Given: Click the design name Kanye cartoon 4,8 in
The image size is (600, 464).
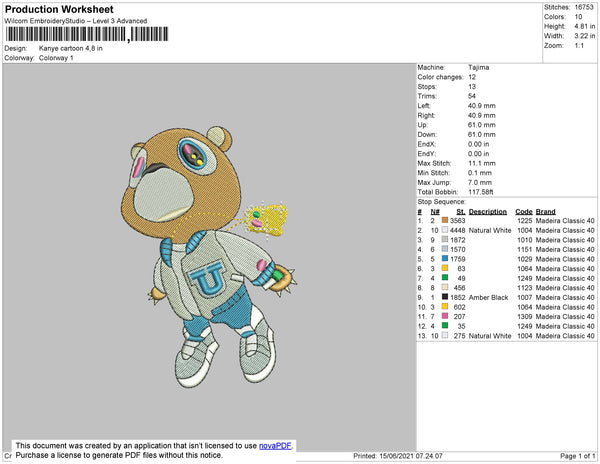Looking at the screenshot, I should 71,48.
